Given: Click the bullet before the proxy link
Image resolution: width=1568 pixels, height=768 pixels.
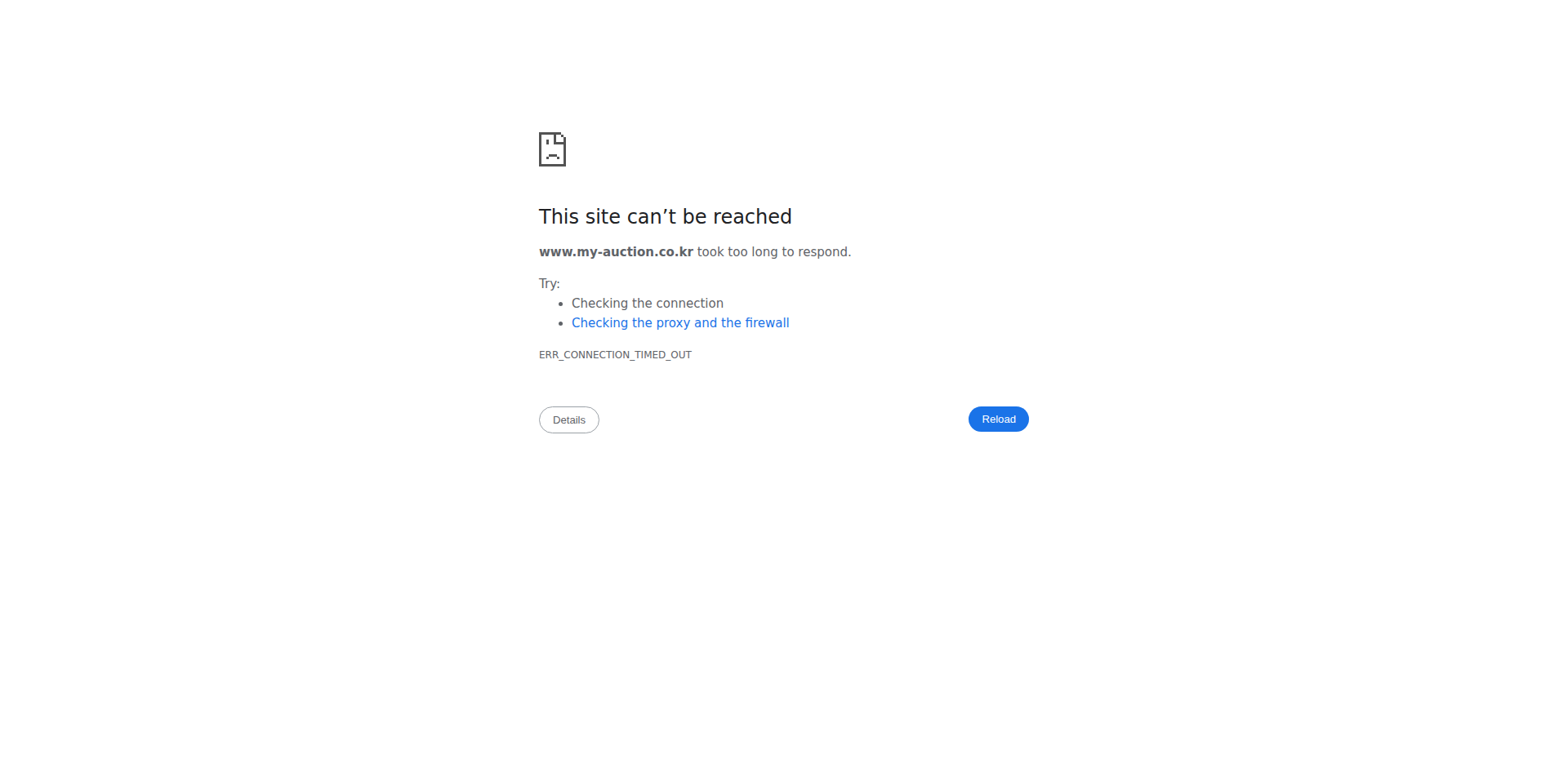Looking at the screenshot, I should pos(561,324).
